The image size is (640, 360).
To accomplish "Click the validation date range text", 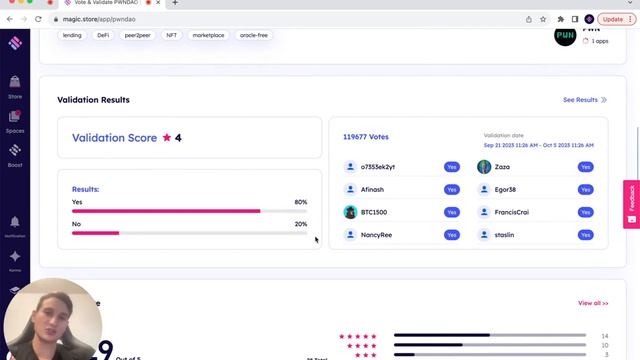I will tap(538, 145).
